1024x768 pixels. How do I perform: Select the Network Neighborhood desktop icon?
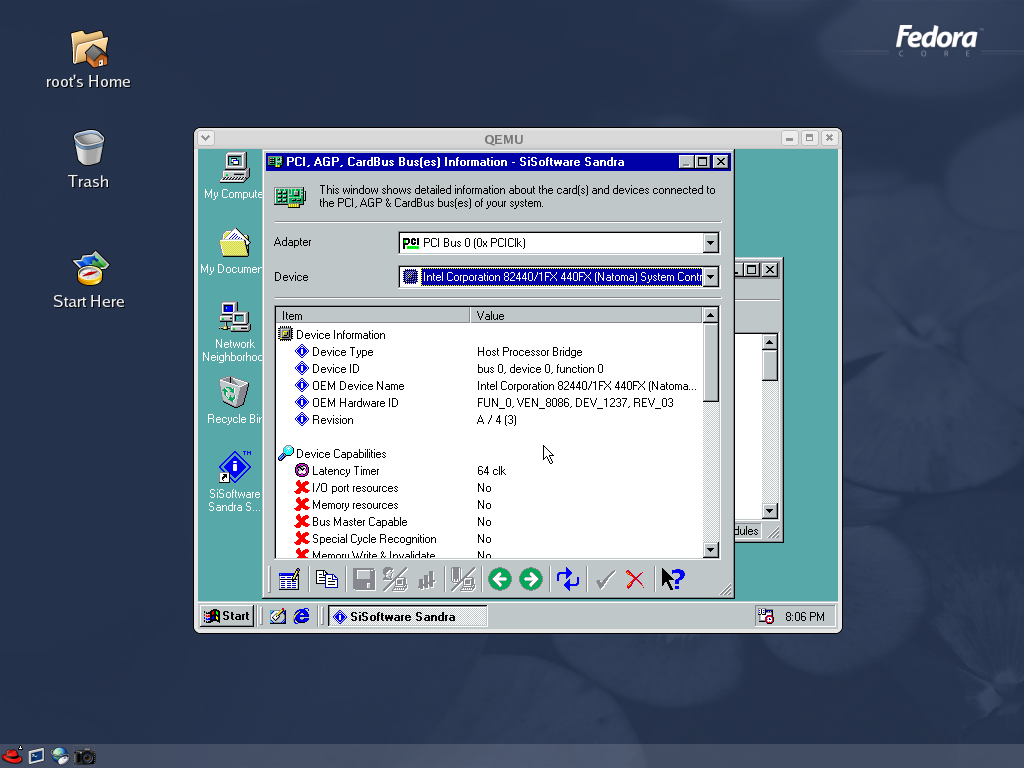point(232,332)
